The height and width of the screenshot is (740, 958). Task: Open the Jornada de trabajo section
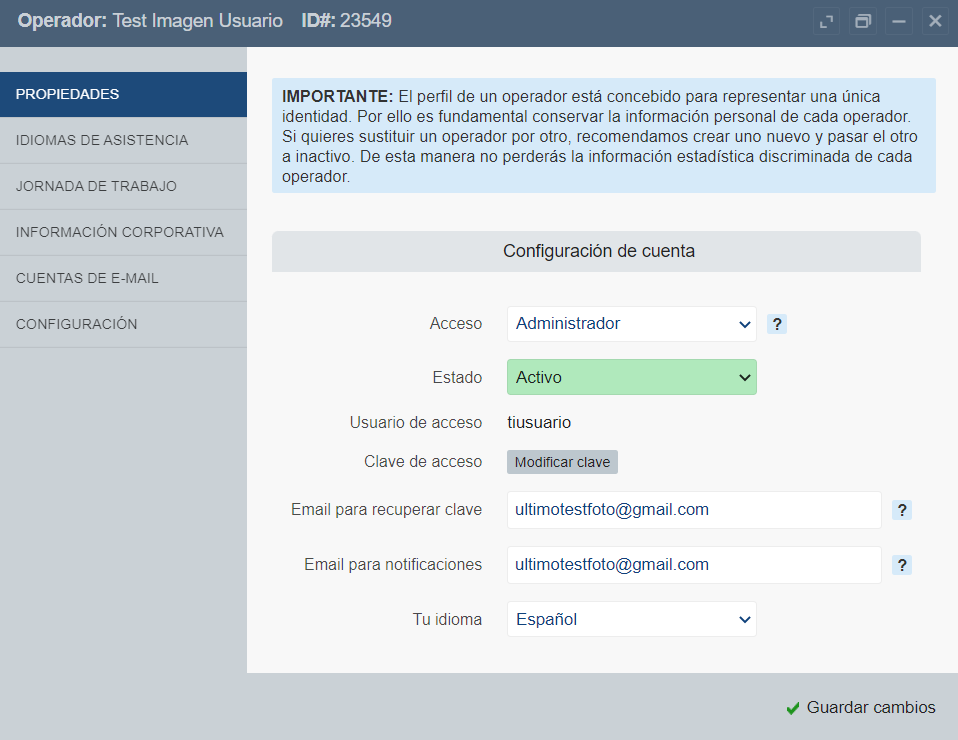click(x=123, y=186)
